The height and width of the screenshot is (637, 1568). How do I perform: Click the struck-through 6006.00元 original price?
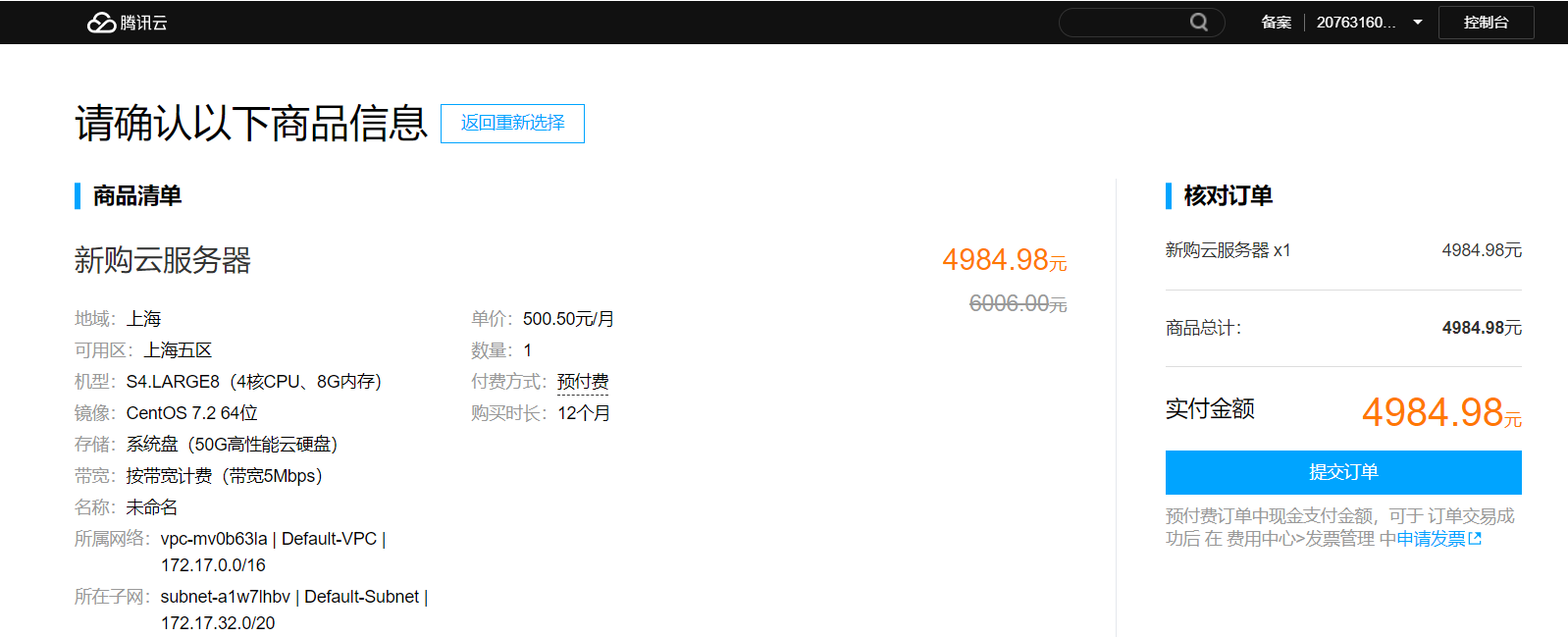[1018, 304]
